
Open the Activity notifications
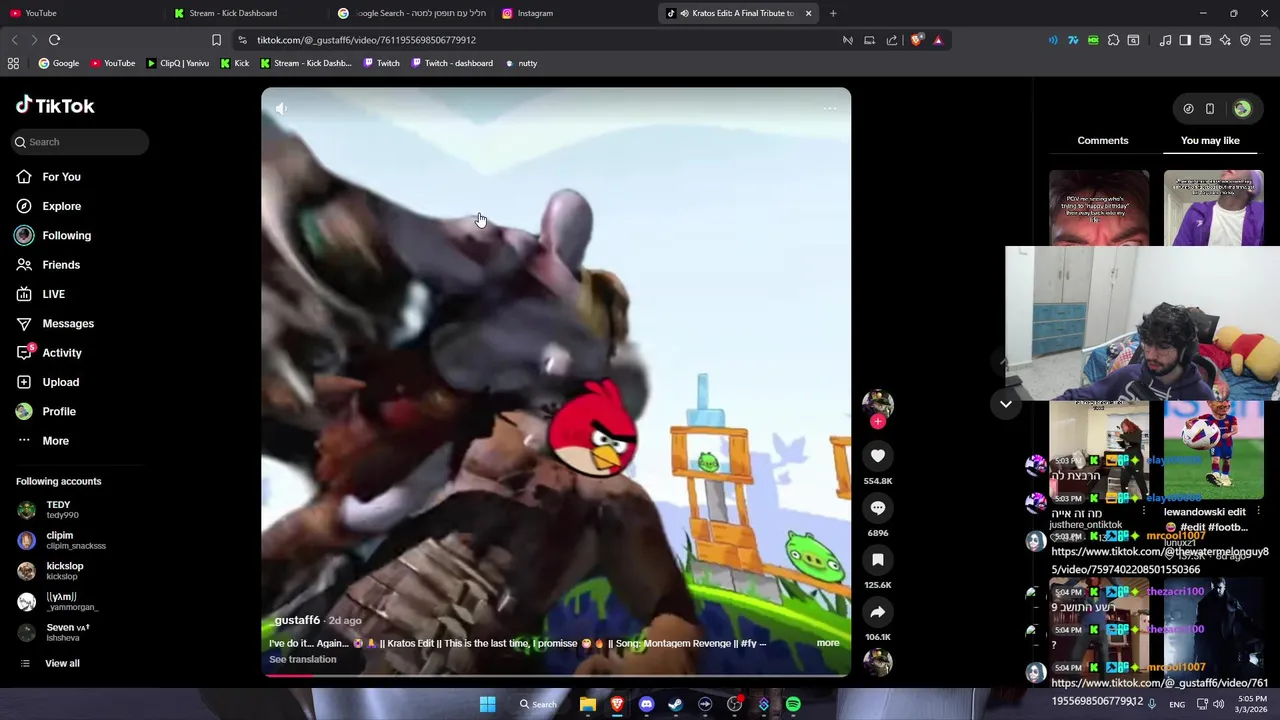point(62,353)
